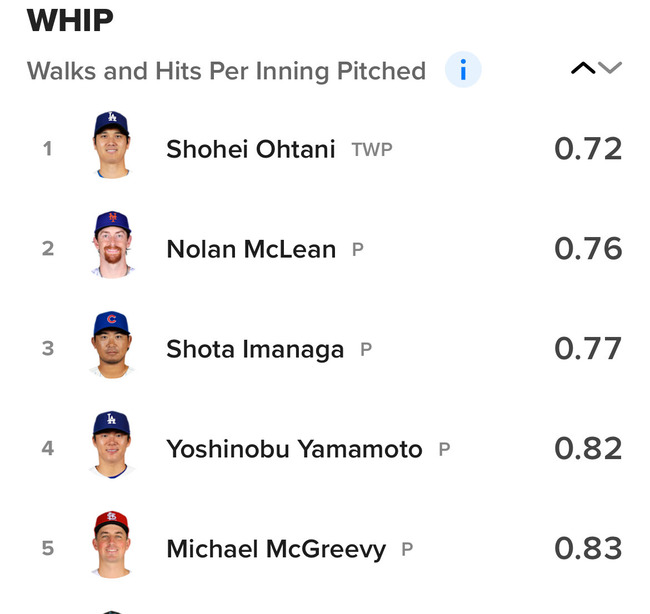Click McLean's 0.76 WHIP value
650x614 pixels.
click(588, 249)
